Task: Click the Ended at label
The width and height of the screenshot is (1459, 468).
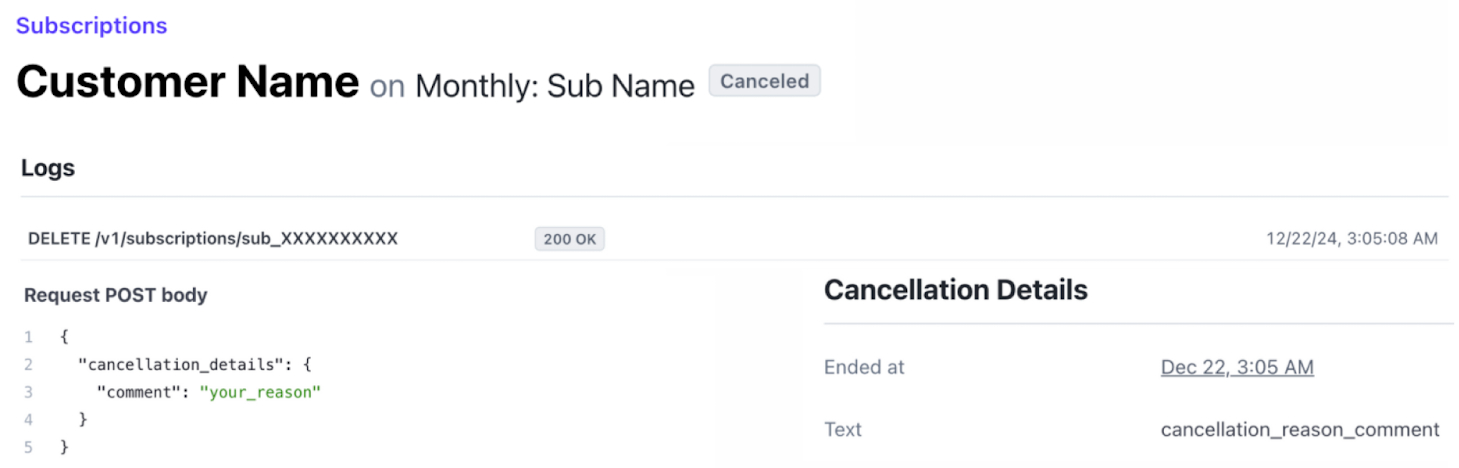Action: tap(864, 367)
